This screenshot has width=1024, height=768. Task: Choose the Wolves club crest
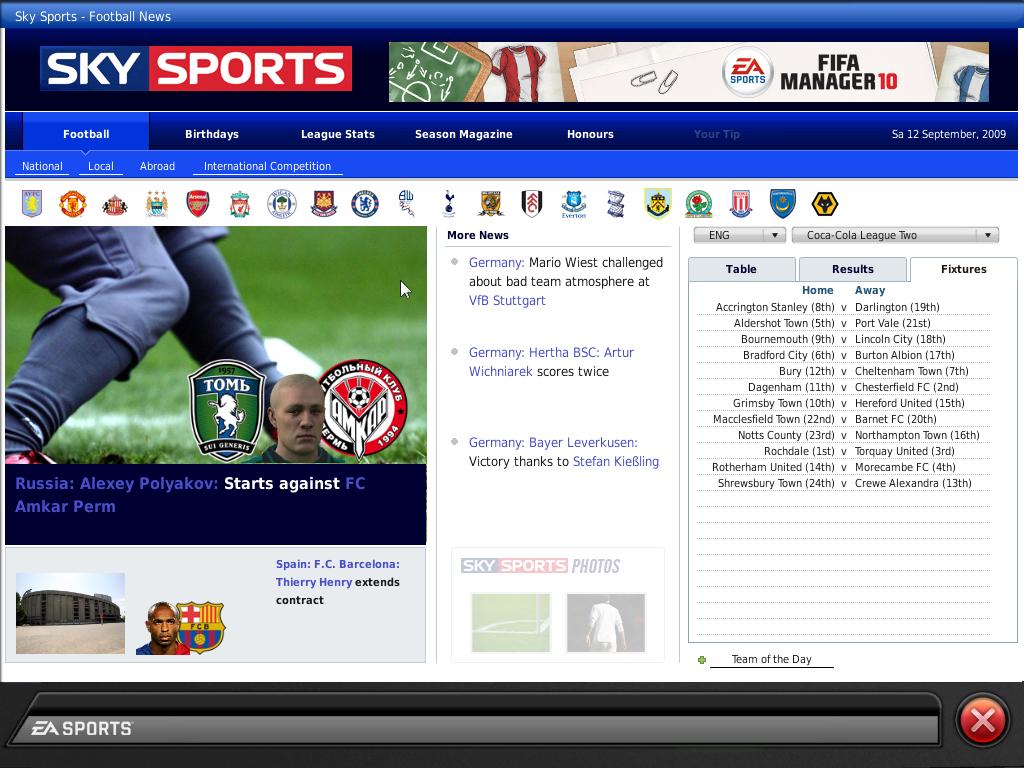(x=824, y=204)
